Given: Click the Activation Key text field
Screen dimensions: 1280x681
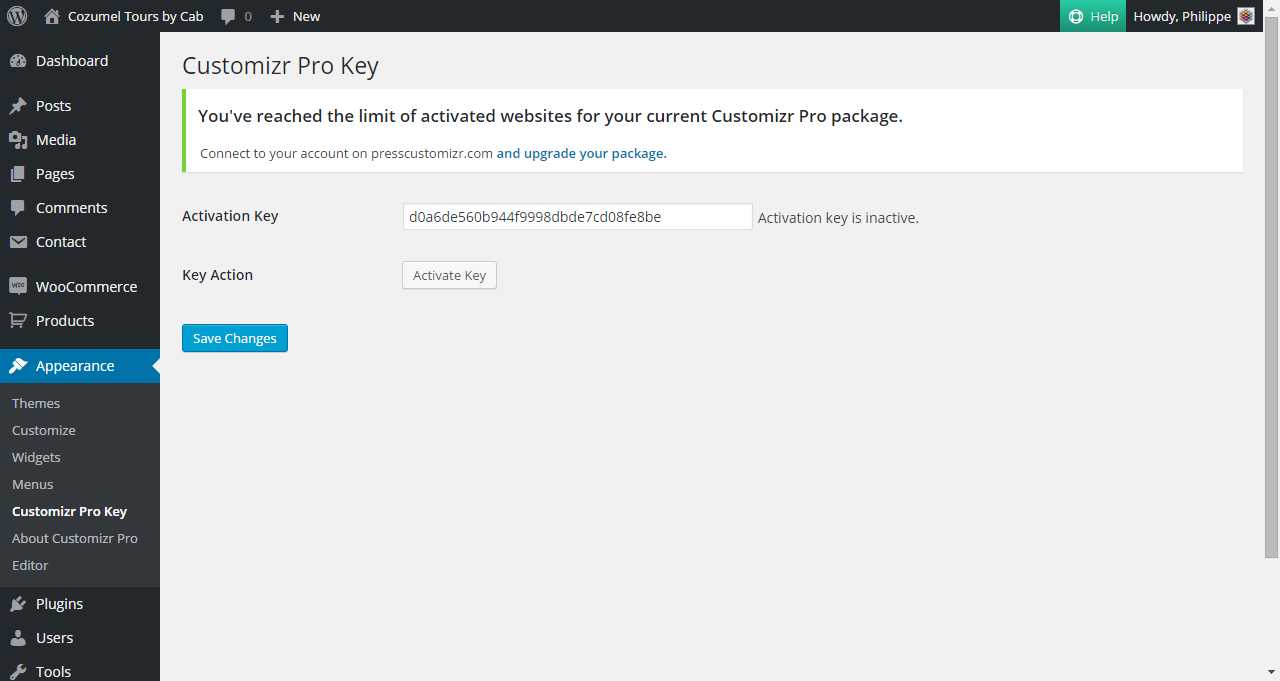Looking at the screenshot, I should click(577, 217).
